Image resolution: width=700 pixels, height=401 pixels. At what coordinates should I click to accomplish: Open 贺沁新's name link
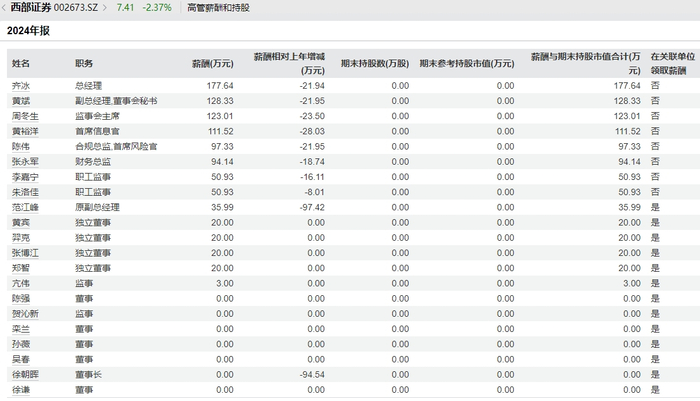pyautogui.click(x=25, y=313)
